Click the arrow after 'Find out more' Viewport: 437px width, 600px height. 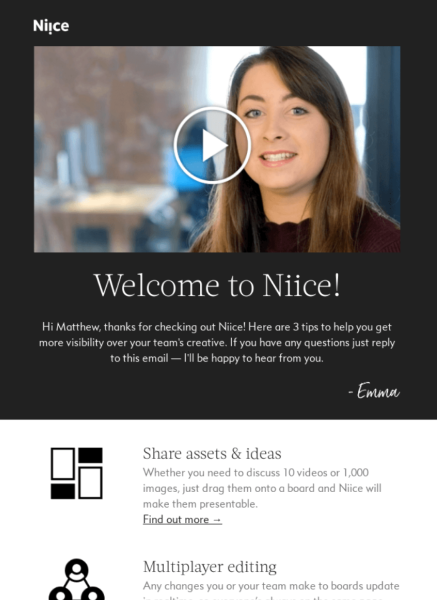217,520
